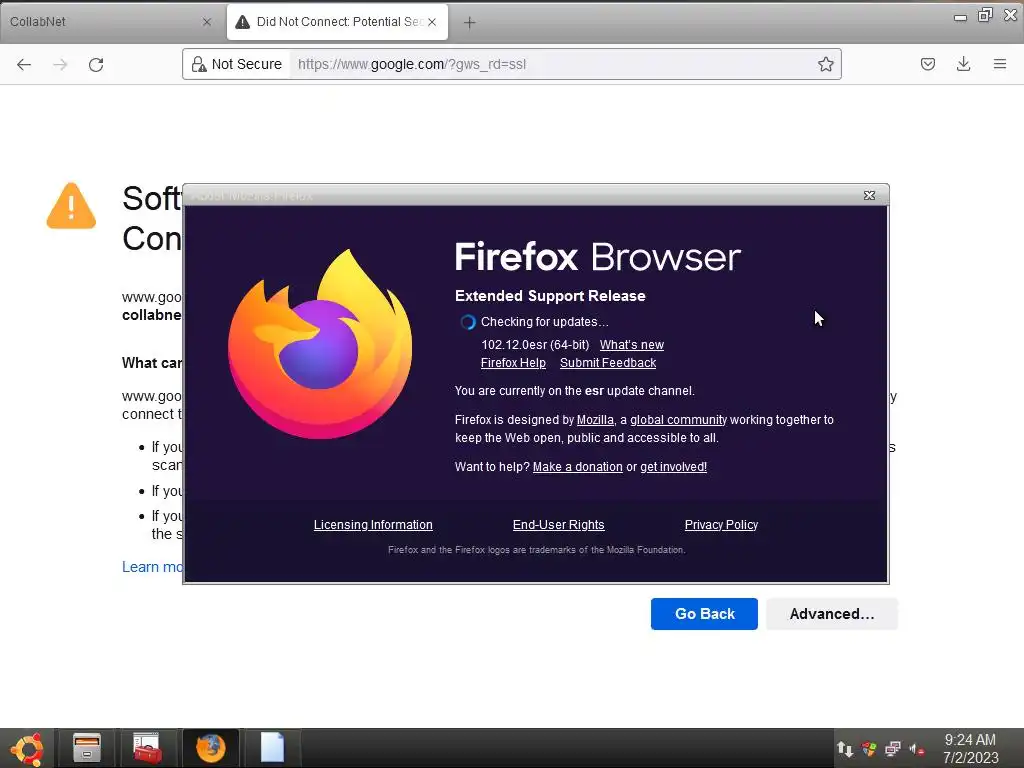Open the Firefox hamburger application menu

tap(999, 64)
